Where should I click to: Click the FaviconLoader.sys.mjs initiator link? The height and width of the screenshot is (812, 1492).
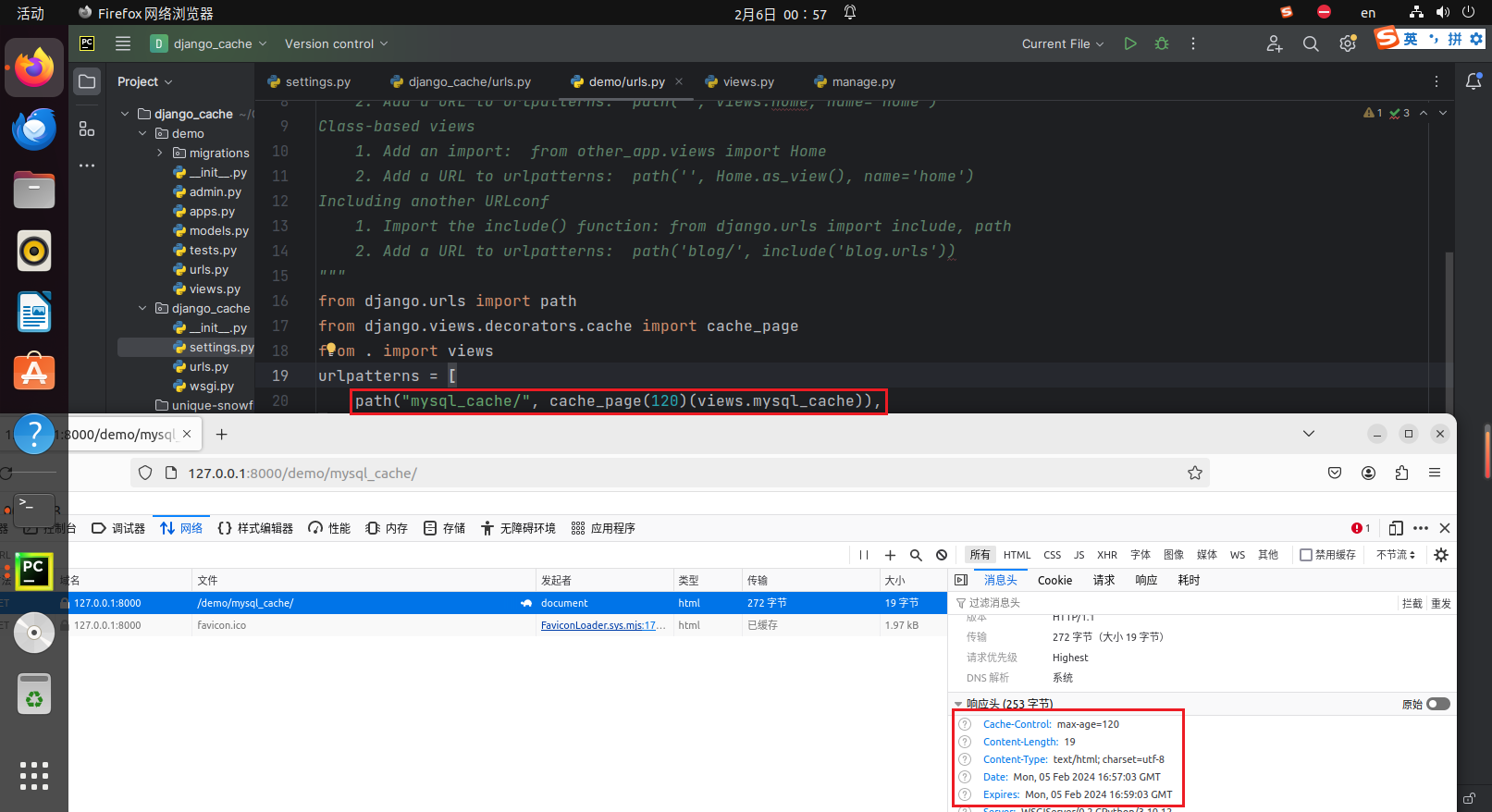(x=602, y=625)
